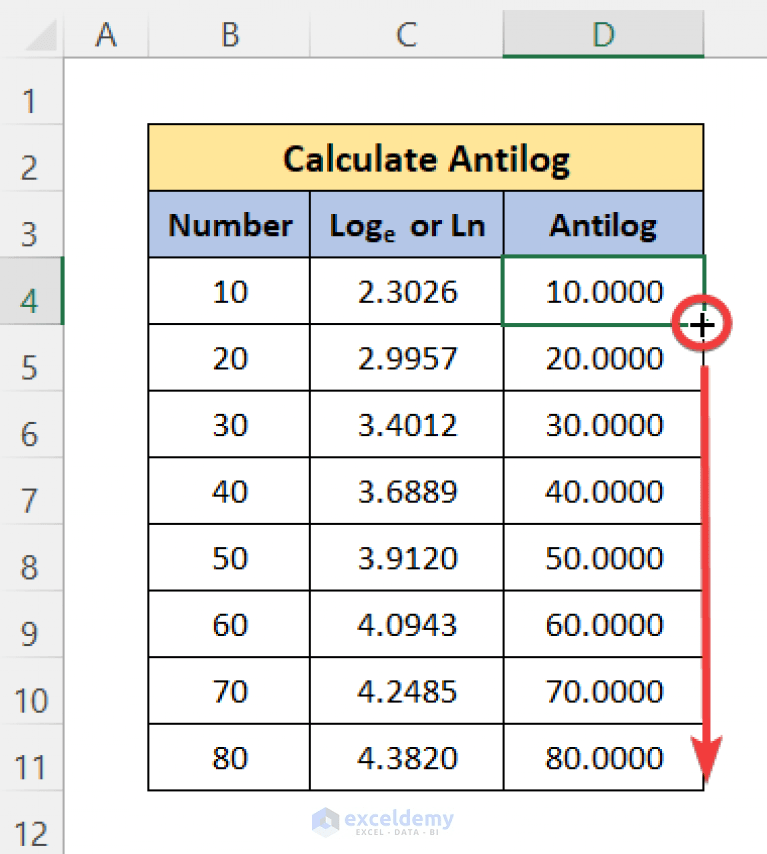
Task: Select row 1 header
Action: tap(32, 100)
